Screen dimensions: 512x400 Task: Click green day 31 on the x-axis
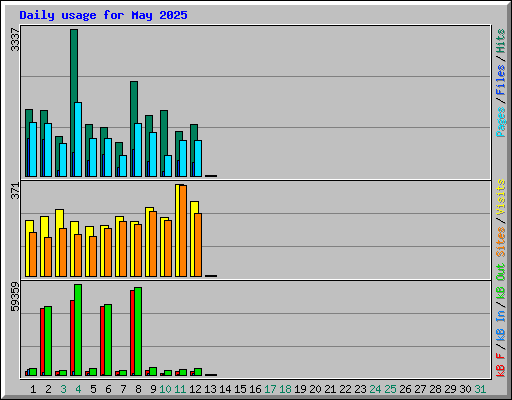point(480,389)
